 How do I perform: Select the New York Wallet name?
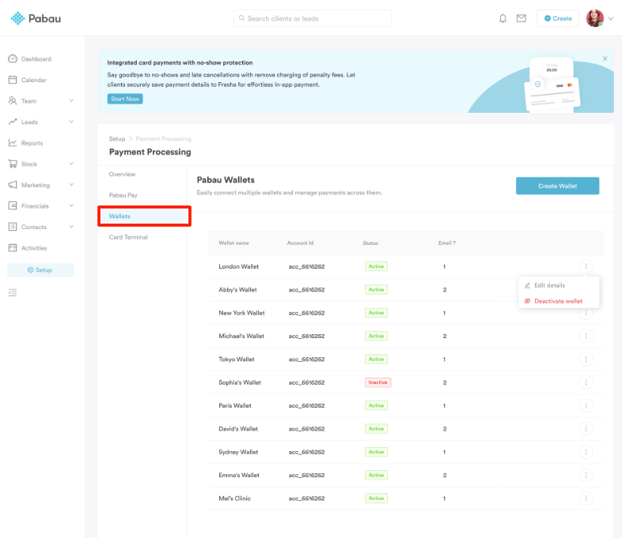pos(242,313)
